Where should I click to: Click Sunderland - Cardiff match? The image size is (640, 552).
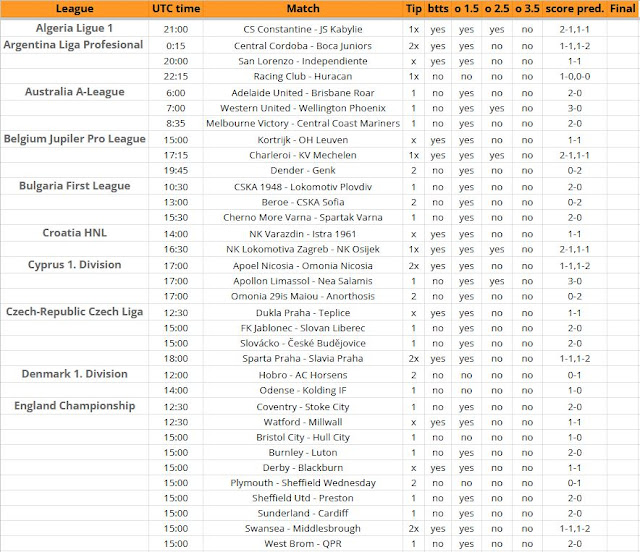click(x=303, y=513)
